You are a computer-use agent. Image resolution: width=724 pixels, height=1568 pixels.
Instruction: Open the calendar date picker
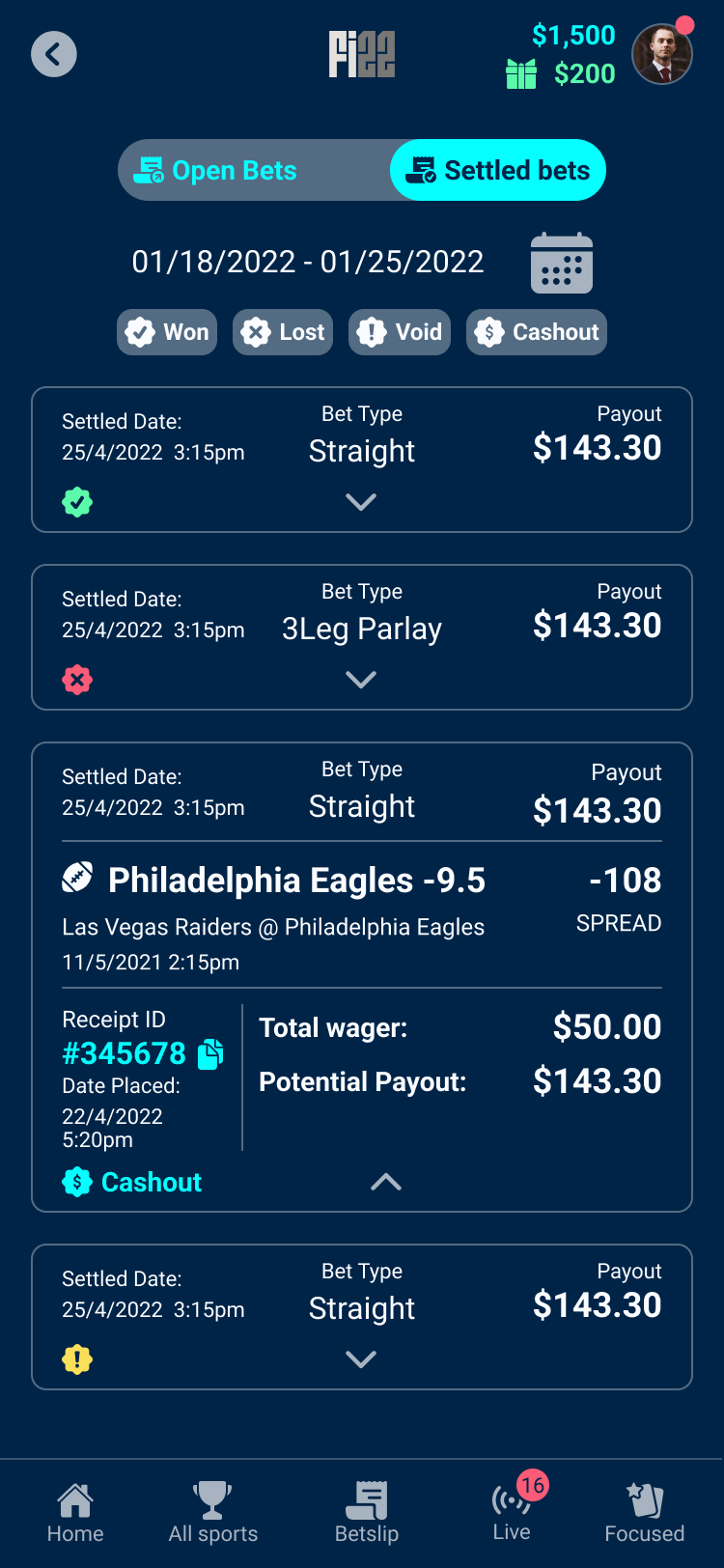pos(561,263)
